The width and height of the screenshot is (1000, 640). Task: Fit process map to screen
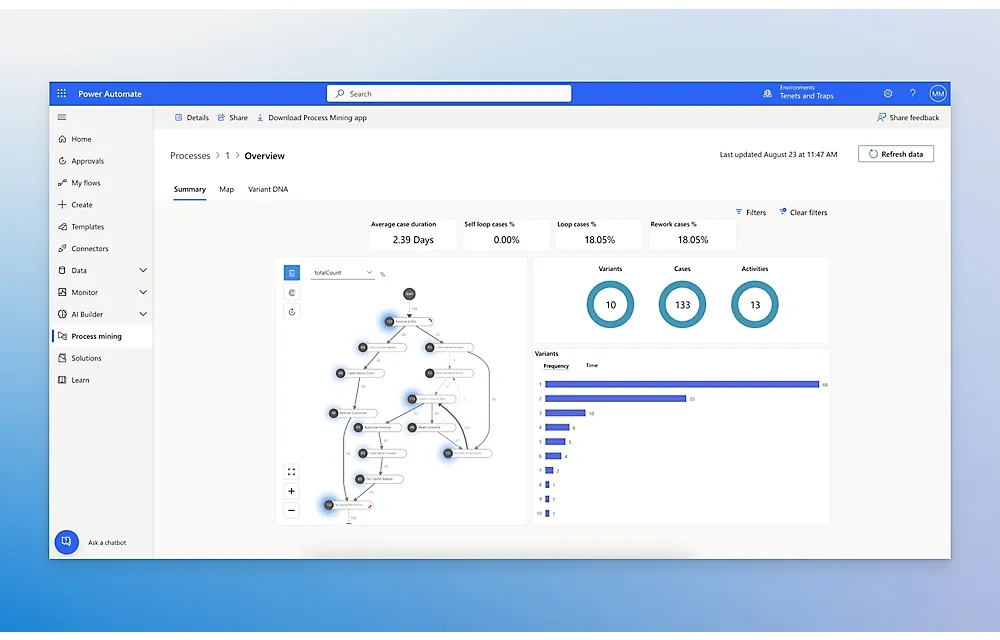[291, 472]
